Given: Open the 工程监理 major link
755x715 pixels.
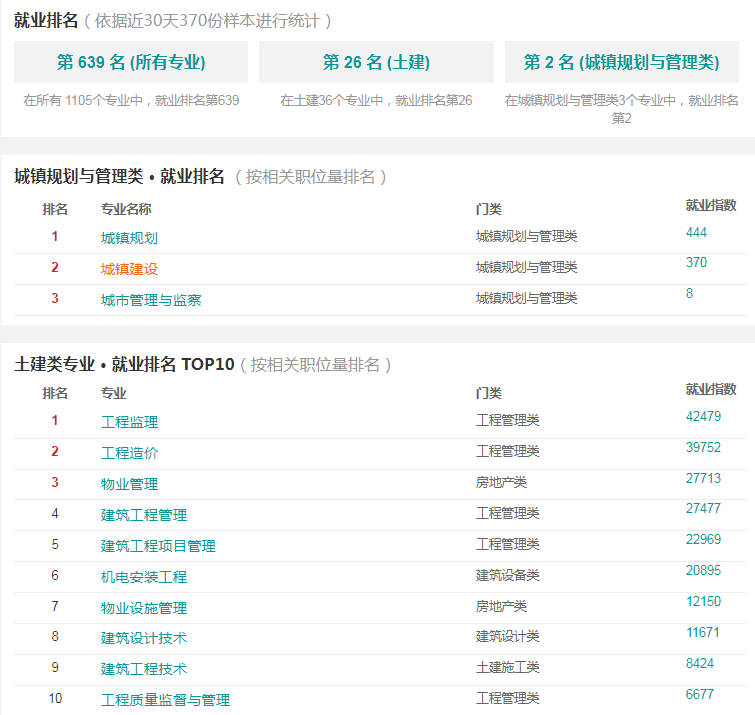Looking at the screenshot, I should click(129, 422).
